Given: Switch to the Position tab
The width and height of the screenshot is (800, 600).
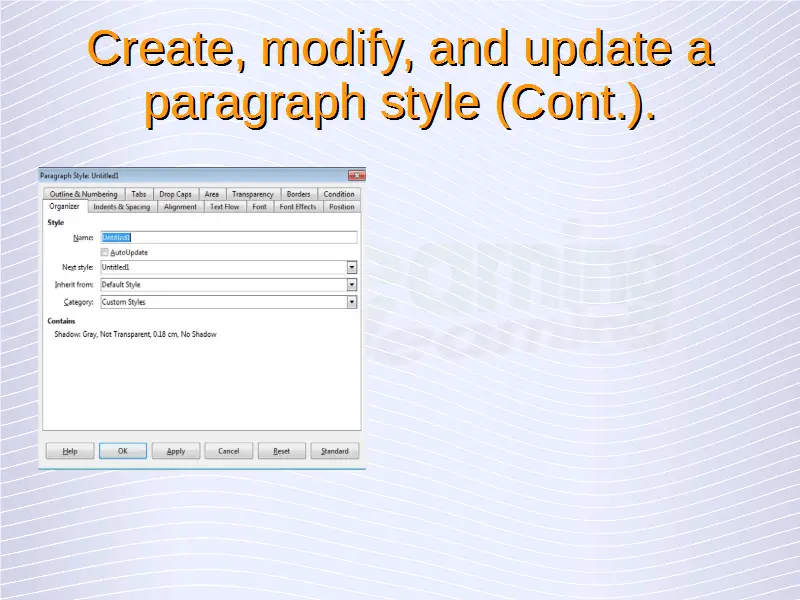Looking at the screenshot, I should [x=341, y=207].
